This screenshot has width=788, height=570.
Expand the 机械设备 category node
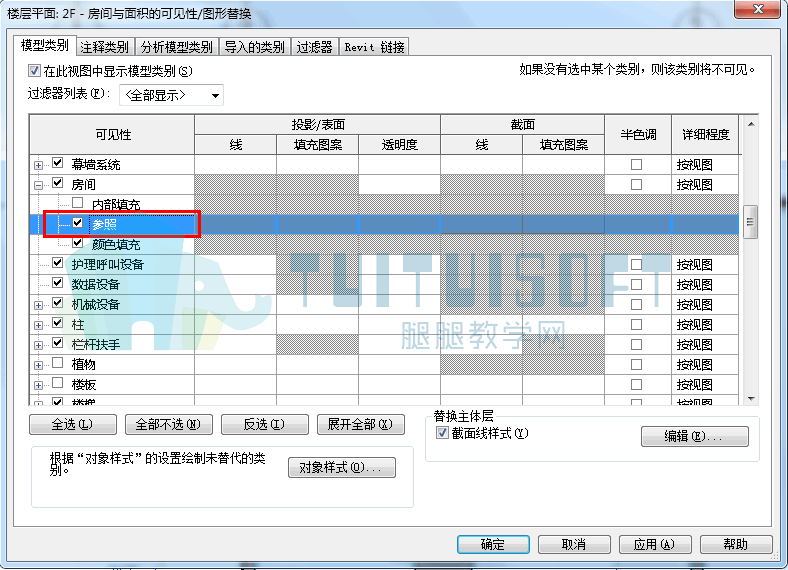pyautogui.click(x=38, y=306)
